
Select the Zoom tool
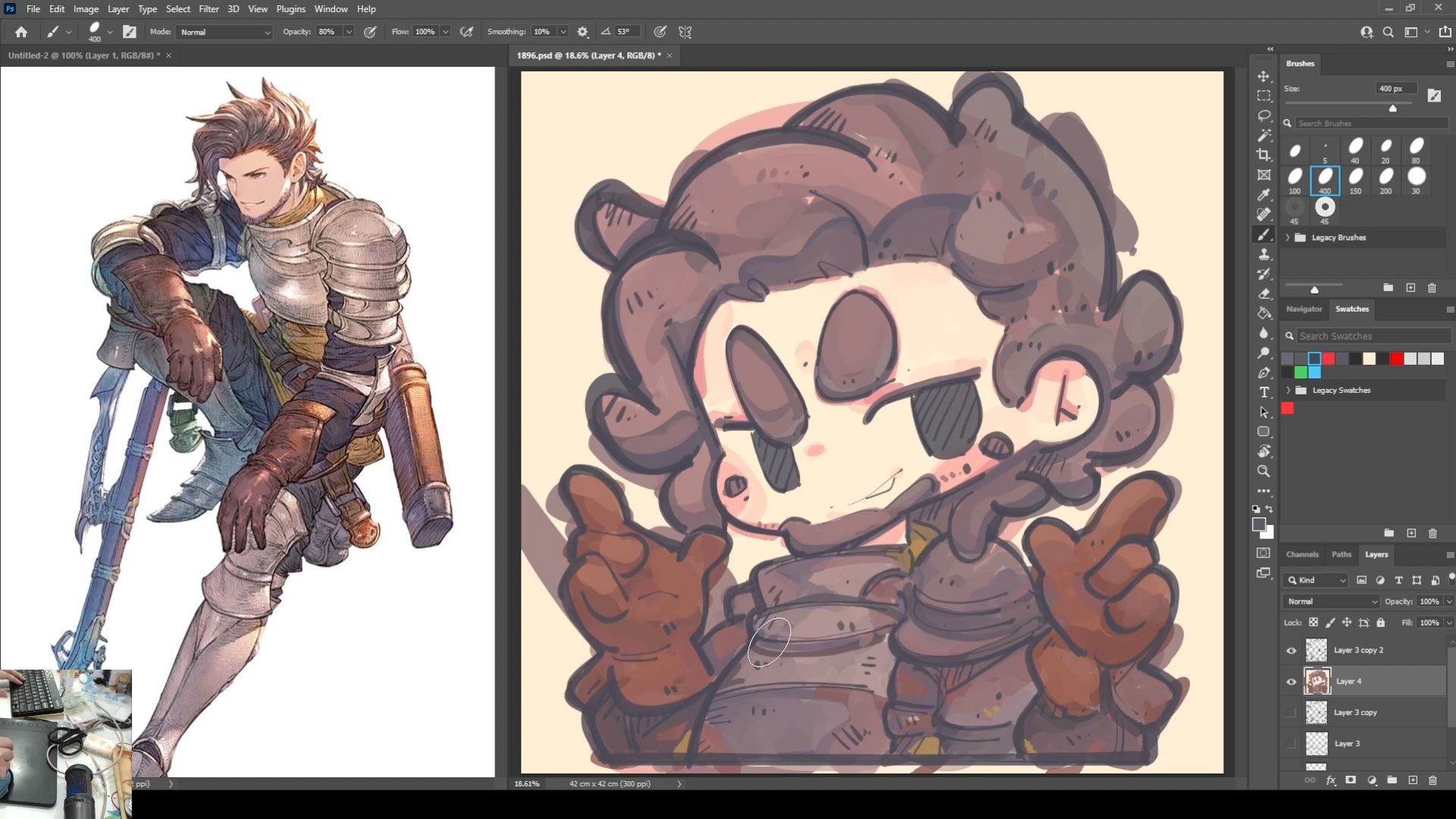[1263, 472]
